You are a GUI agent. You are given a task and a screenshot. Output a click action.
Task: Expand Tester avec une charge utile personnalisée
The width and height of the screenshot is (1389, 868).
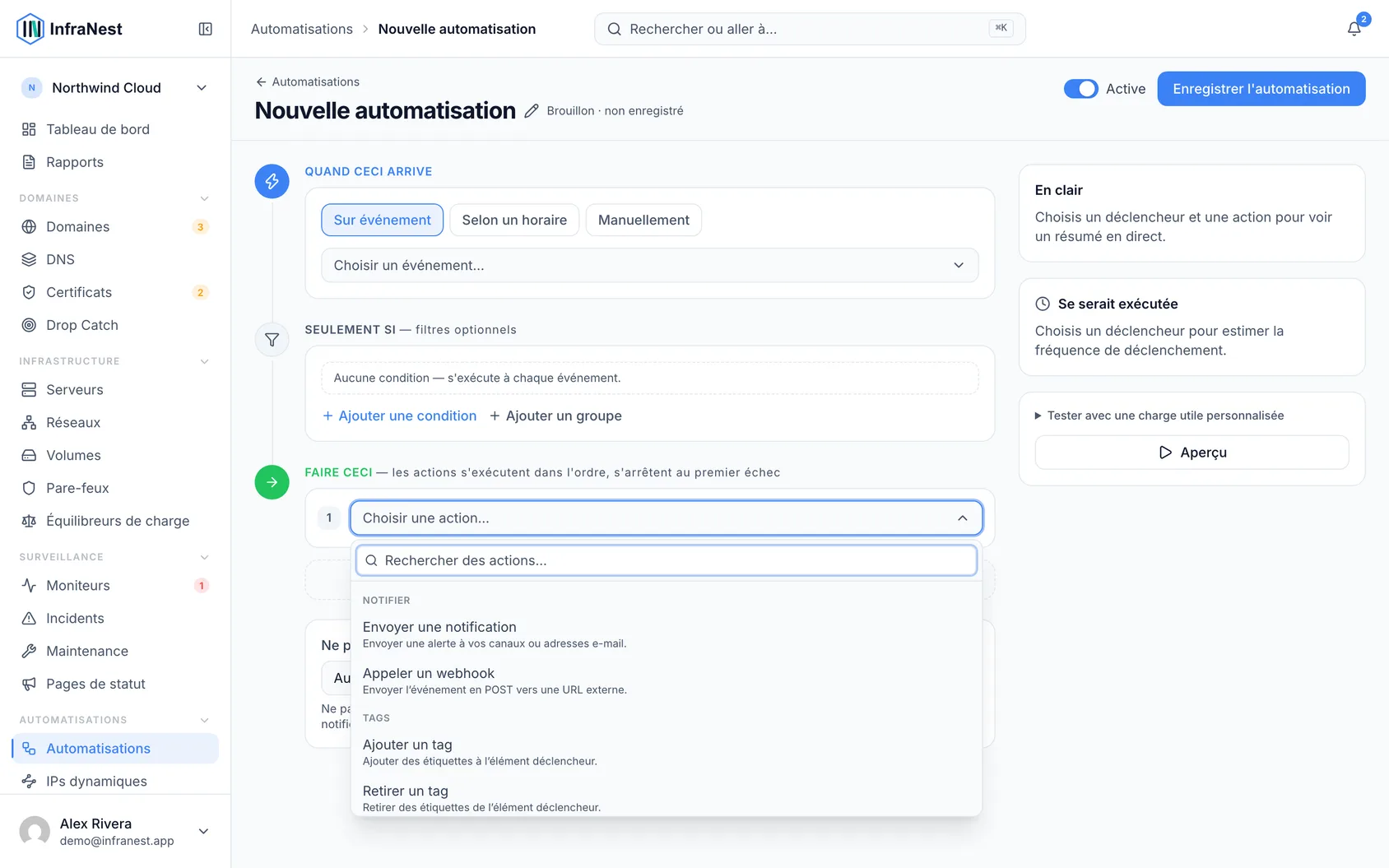(x=1159, y=415)
